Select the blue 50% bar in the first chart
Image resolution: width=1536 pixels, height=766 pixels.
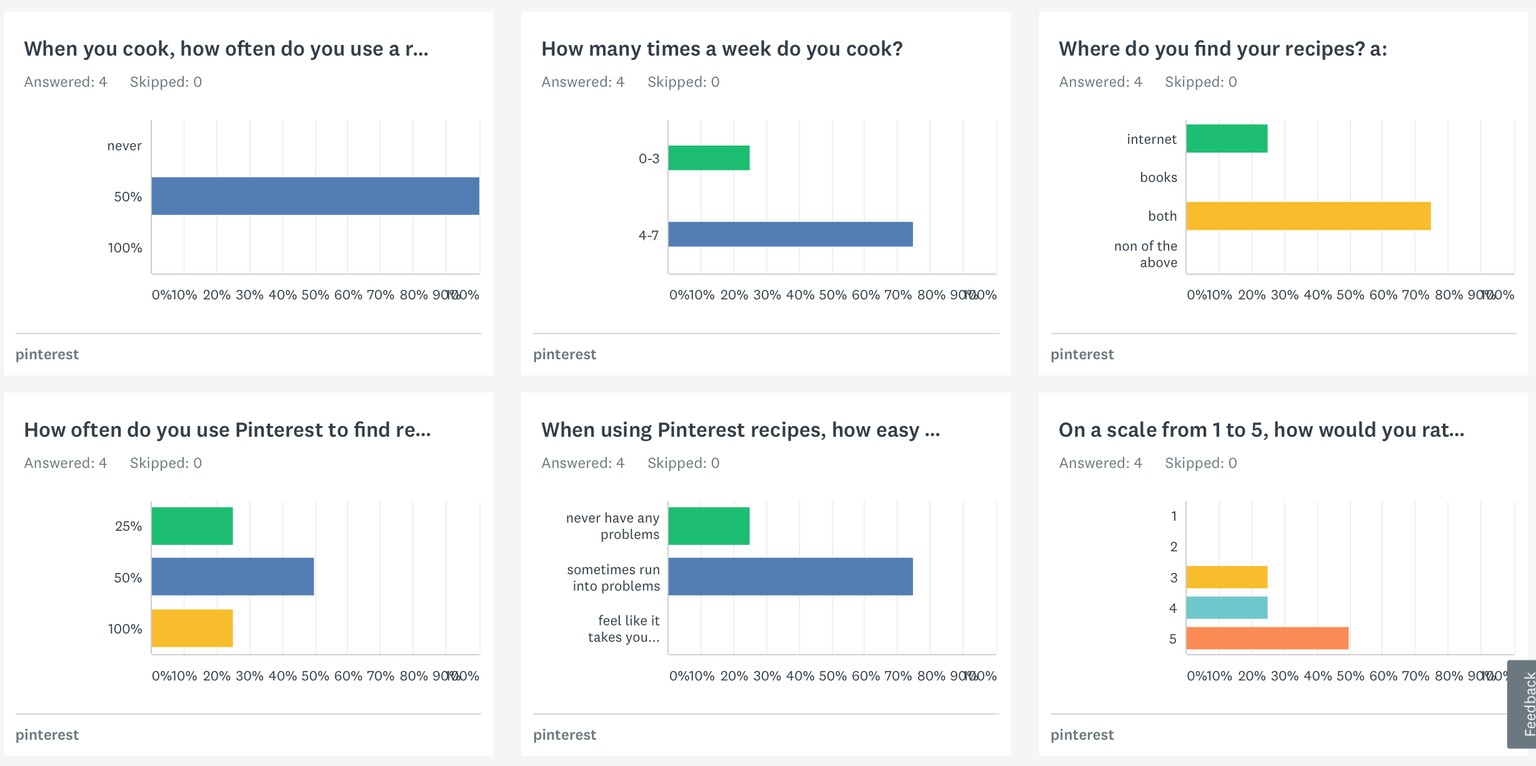coord(315,196)
